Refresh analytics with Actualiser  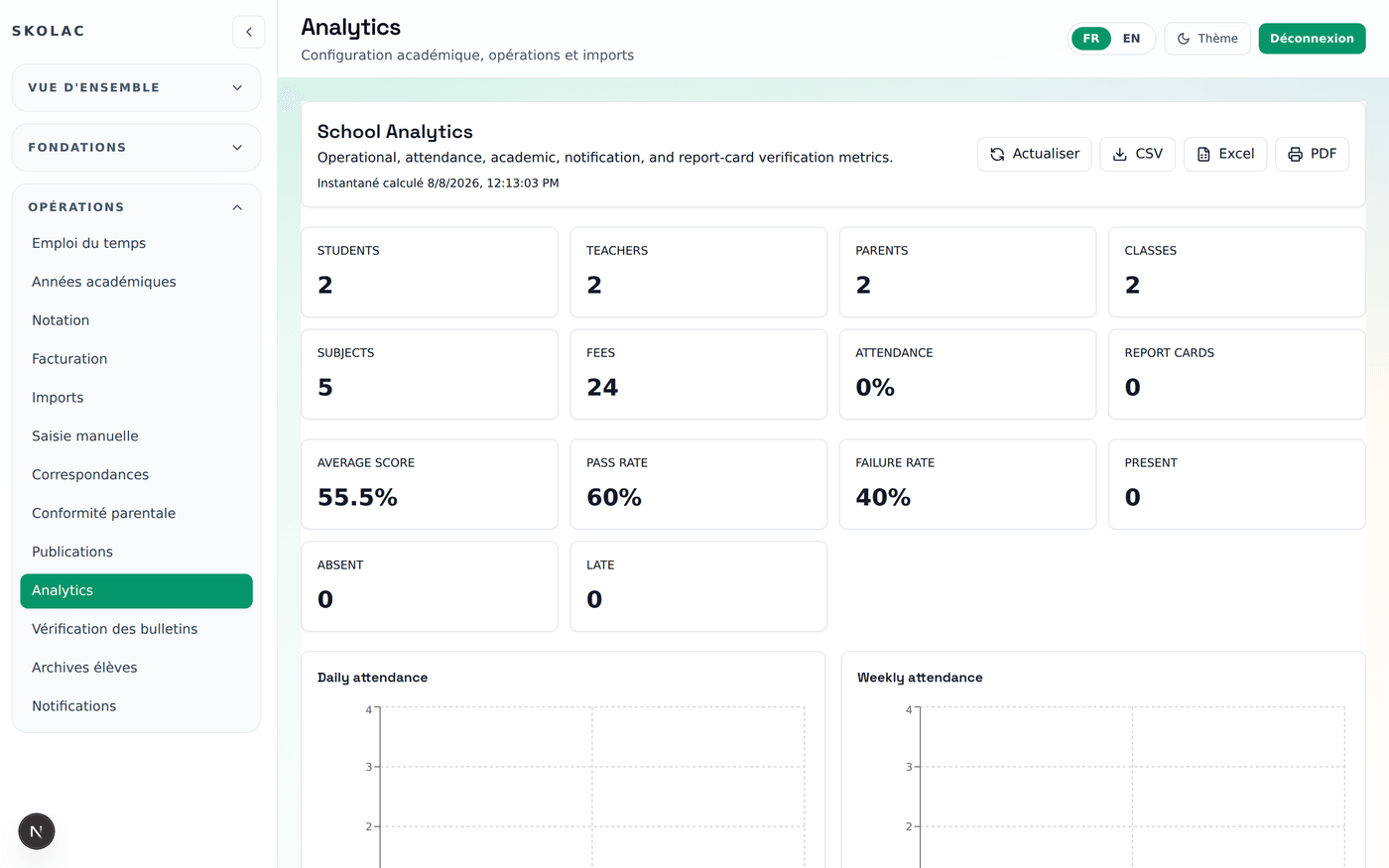(x=1035, y=154)
